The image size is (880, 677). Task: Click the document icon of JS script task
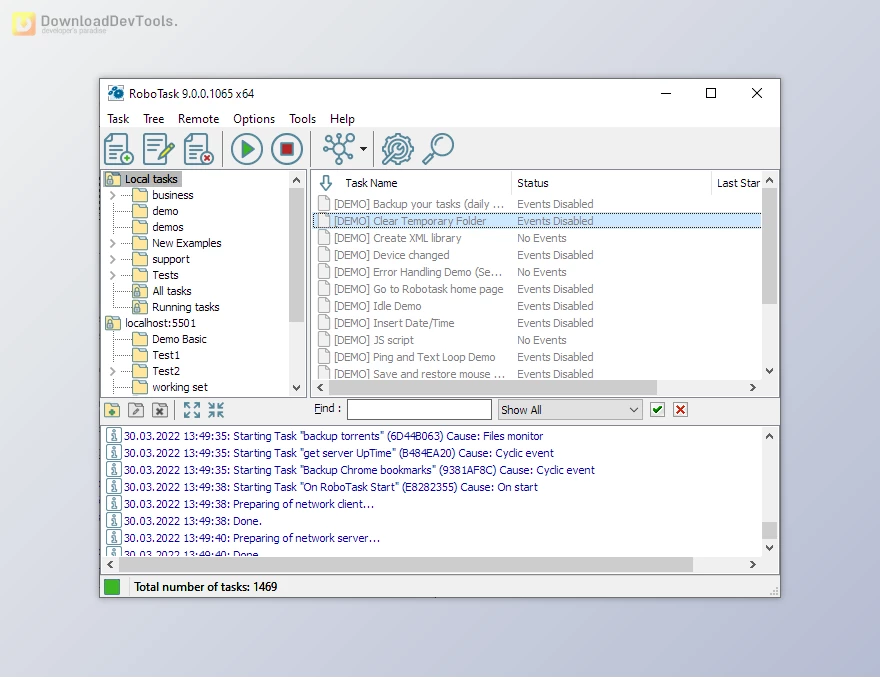(x=324, y=340)
